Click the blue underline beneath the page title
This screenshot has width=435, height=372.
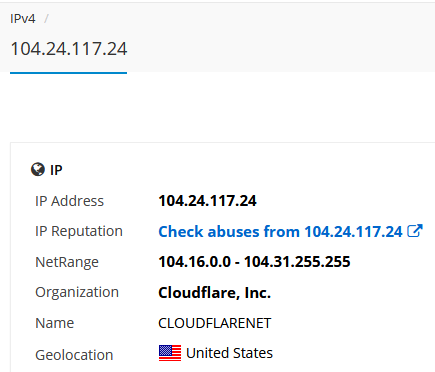pos(69,73)
